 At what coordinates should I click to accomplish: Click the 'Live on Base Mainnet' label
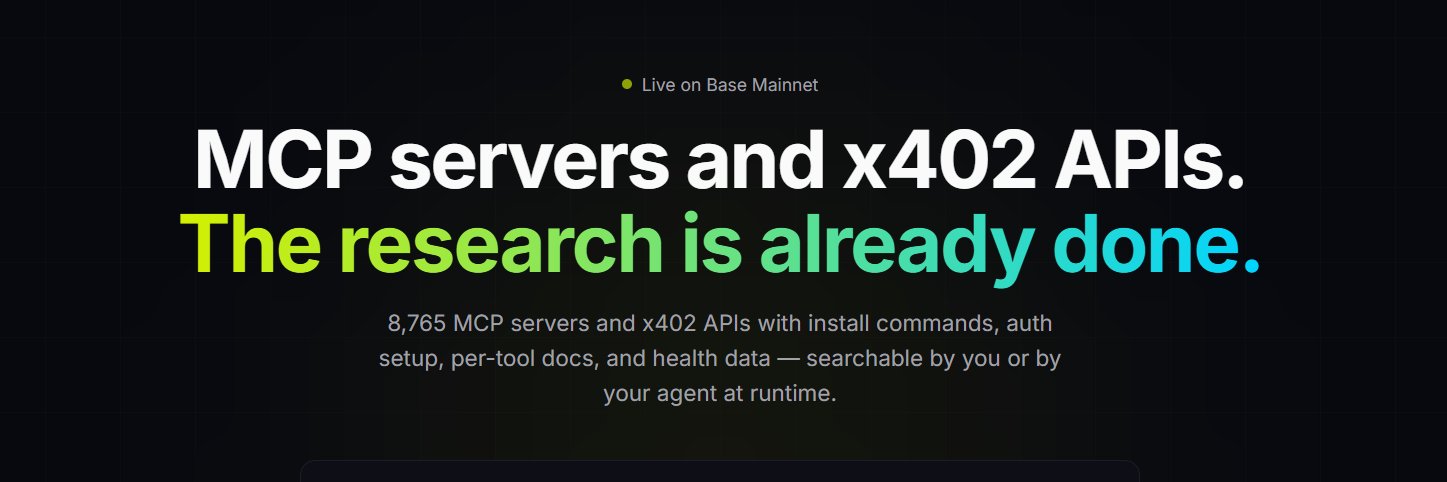click(730, 85)
